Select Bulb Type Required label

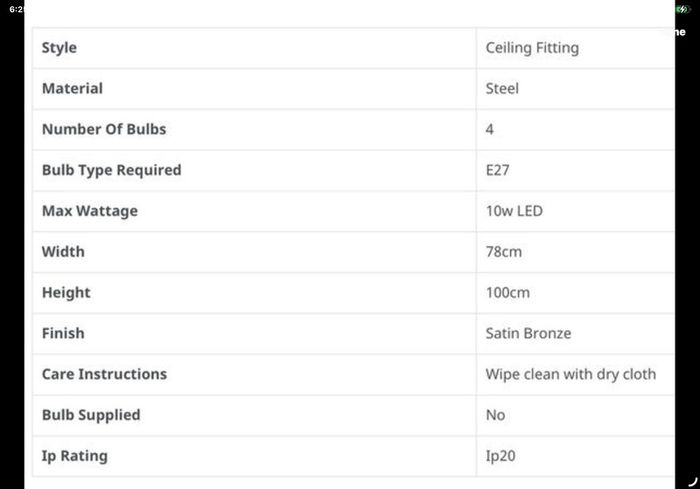click(112, 170)
